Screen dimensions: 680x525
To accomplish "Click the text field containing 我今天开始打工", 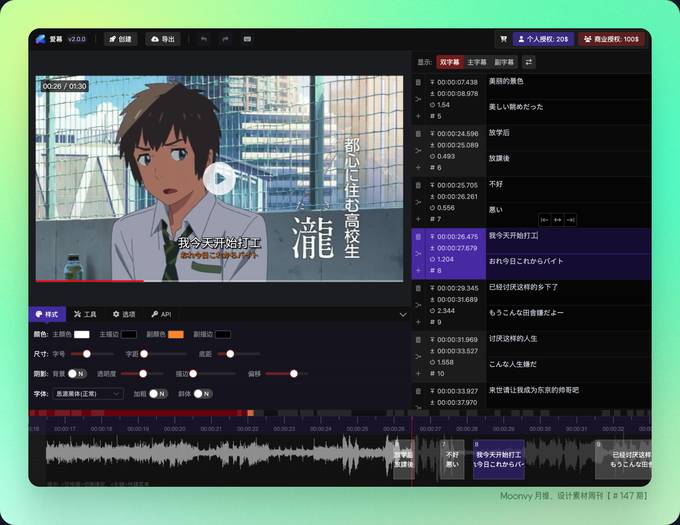I will (x=569, y=241).
